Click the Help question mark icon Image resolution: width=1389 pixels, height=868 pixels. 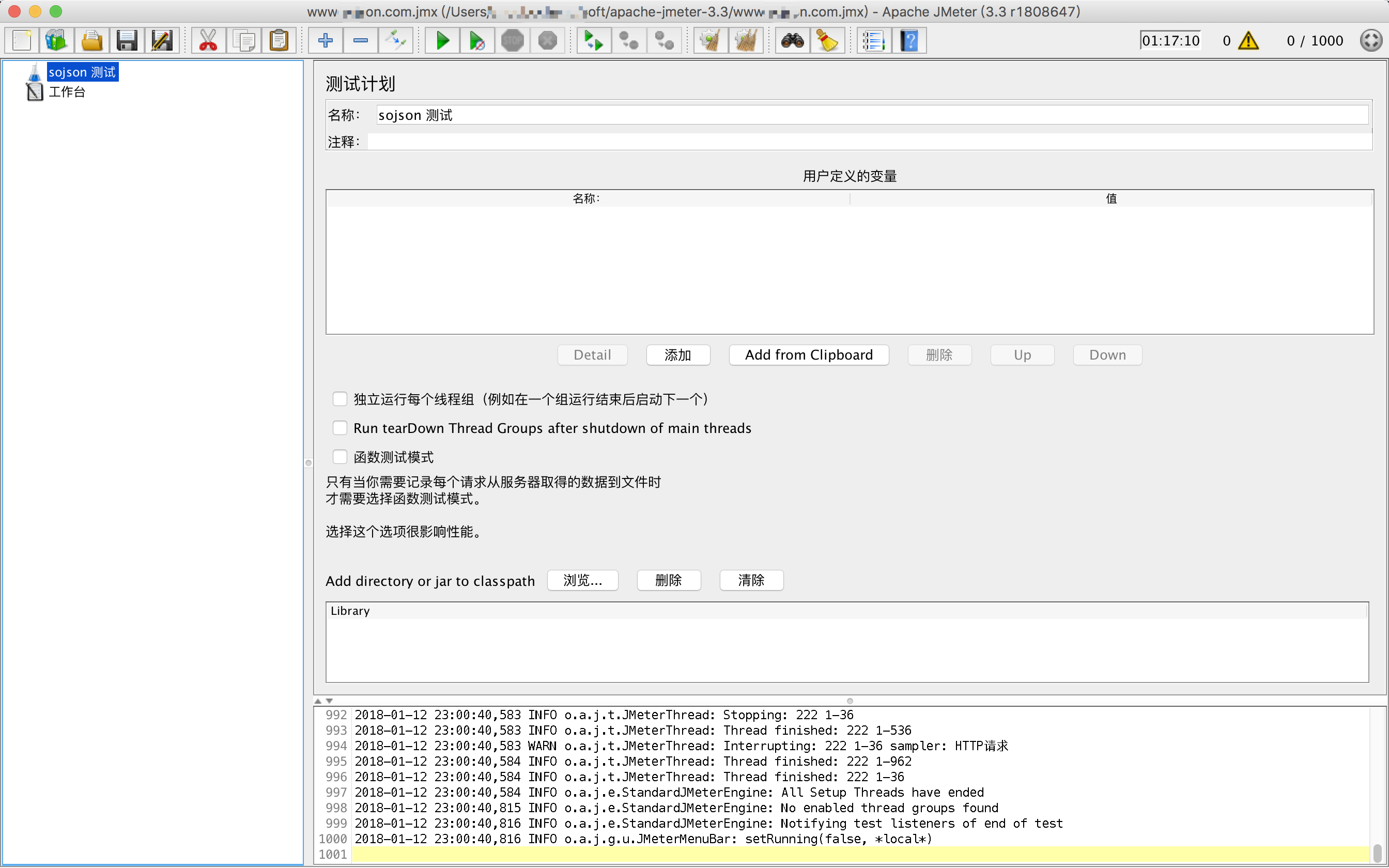[909, 41]
